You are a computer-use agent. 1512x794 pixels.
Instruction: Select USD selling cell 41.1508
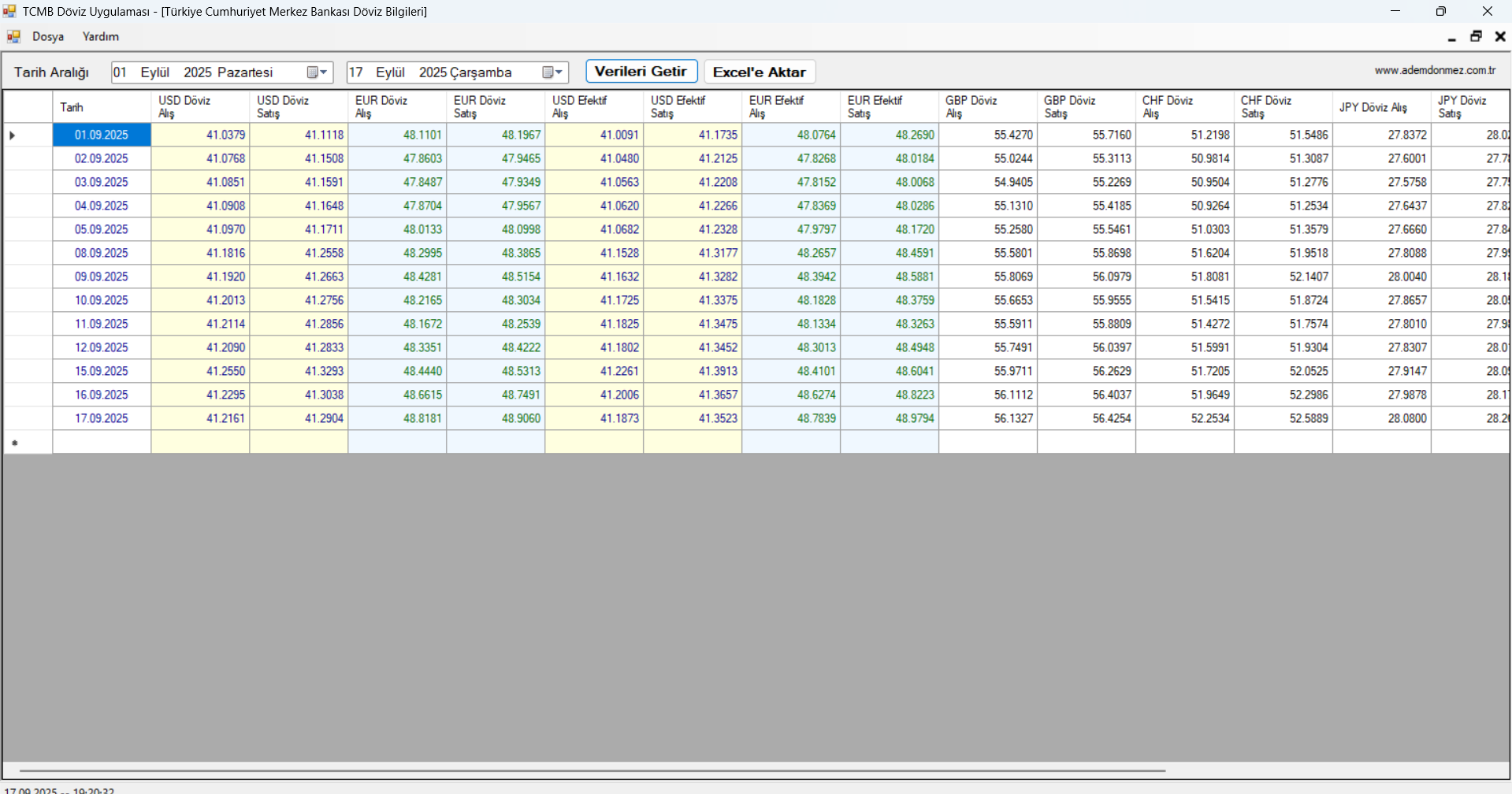click(299, 158)
